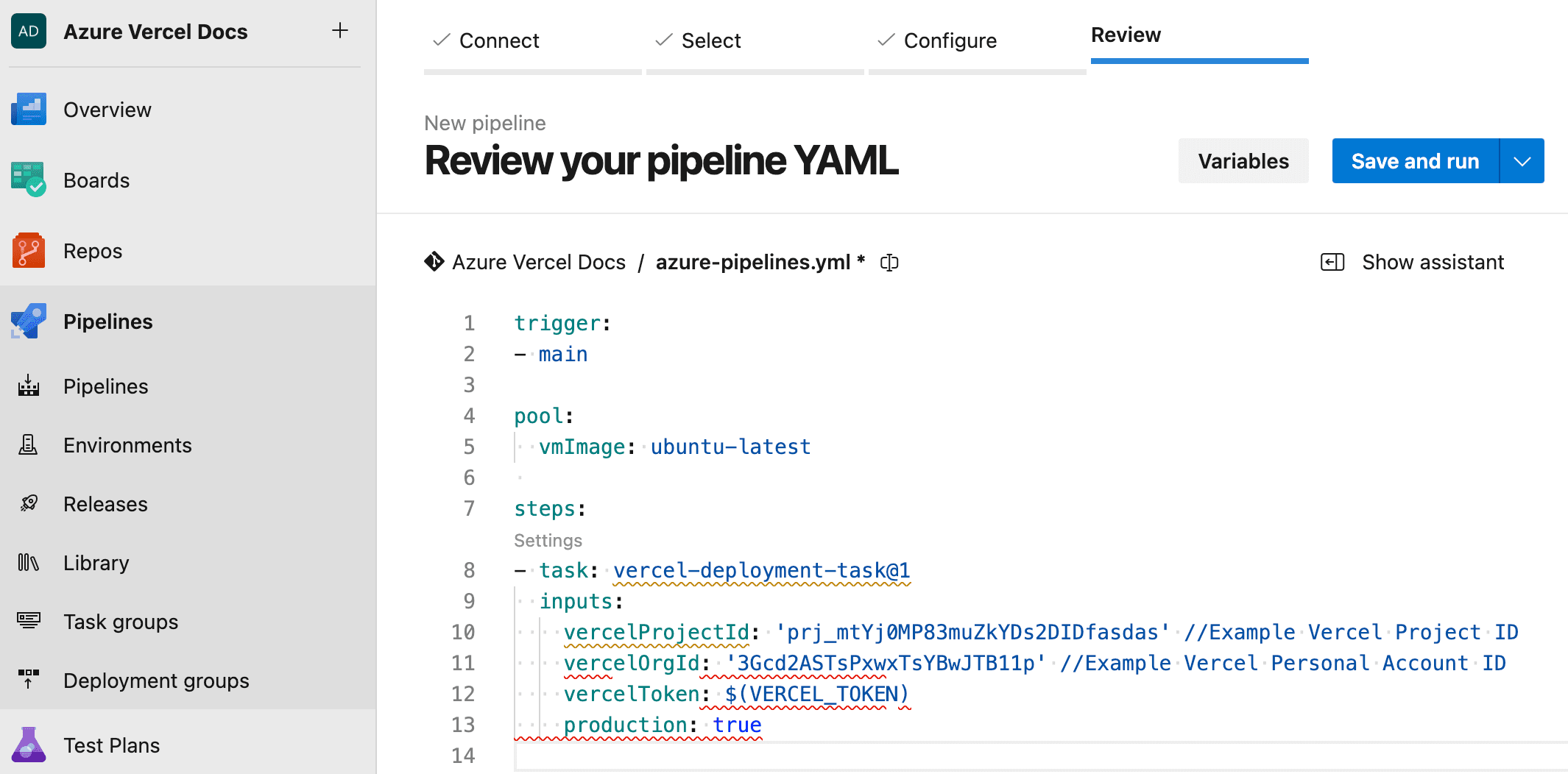1568x774 pixels.
Task: Open the Variables dialog
Action: 1243,160
